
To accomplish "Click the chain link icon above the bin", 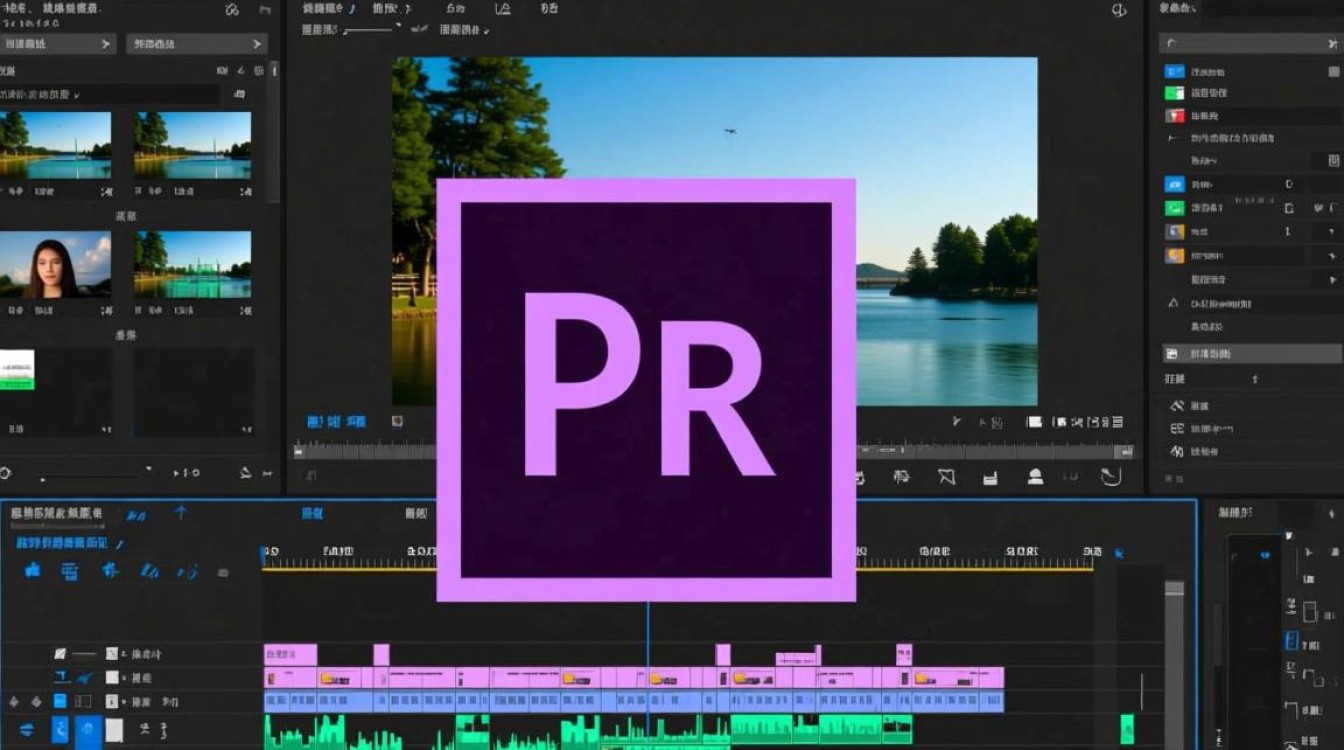I will click(x=232, y=10).
